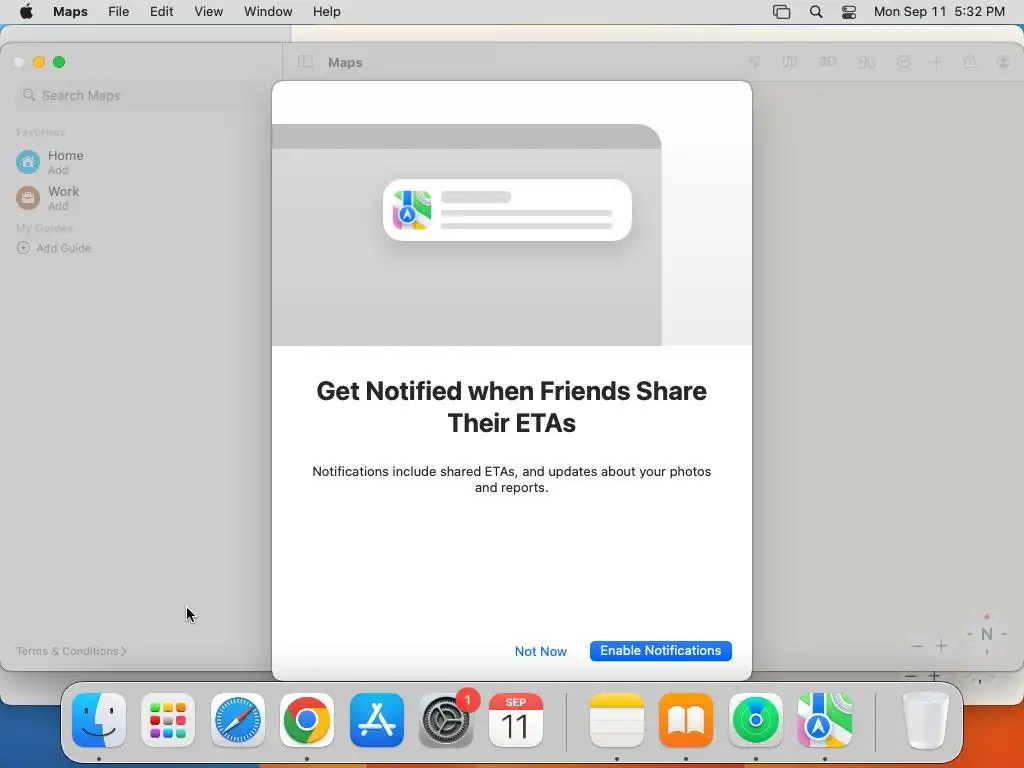Click Add Guide in sidebar
Screen dimensions: 1024x768
click(54, 248)
